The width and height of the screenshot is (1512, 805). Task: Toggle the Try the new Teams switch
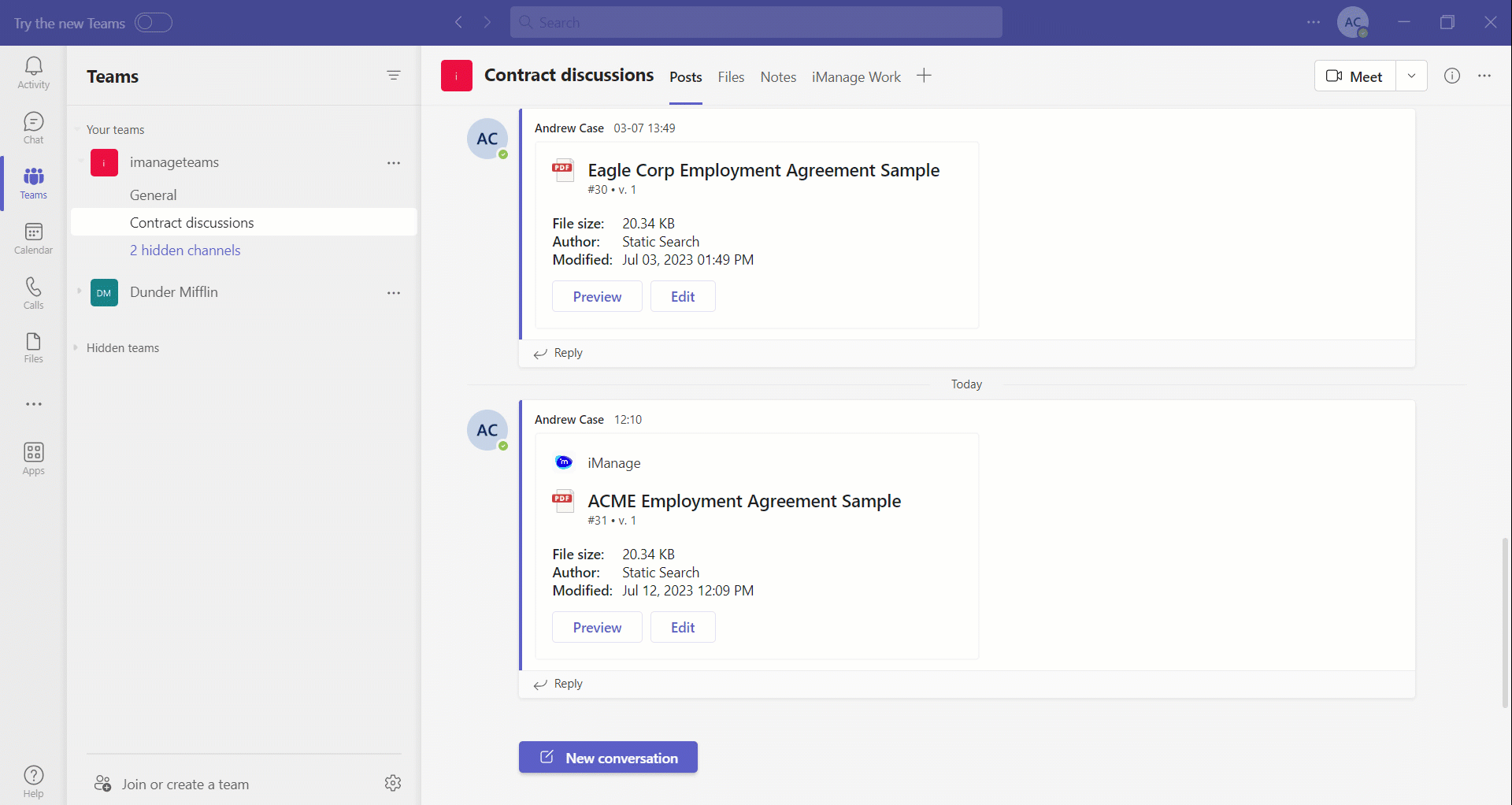(153, 23)
